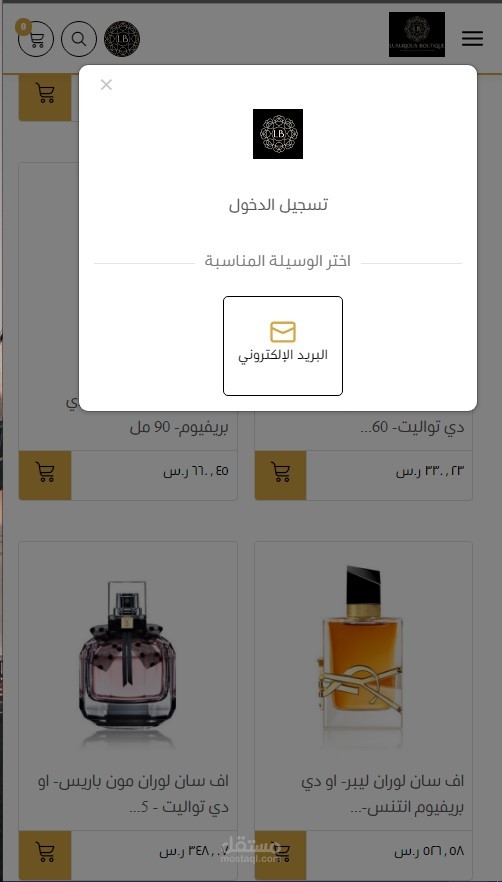This screenshot has height=882, width=502.
Task: Open the hamburger menu in the header
Action: pos(472,39)
